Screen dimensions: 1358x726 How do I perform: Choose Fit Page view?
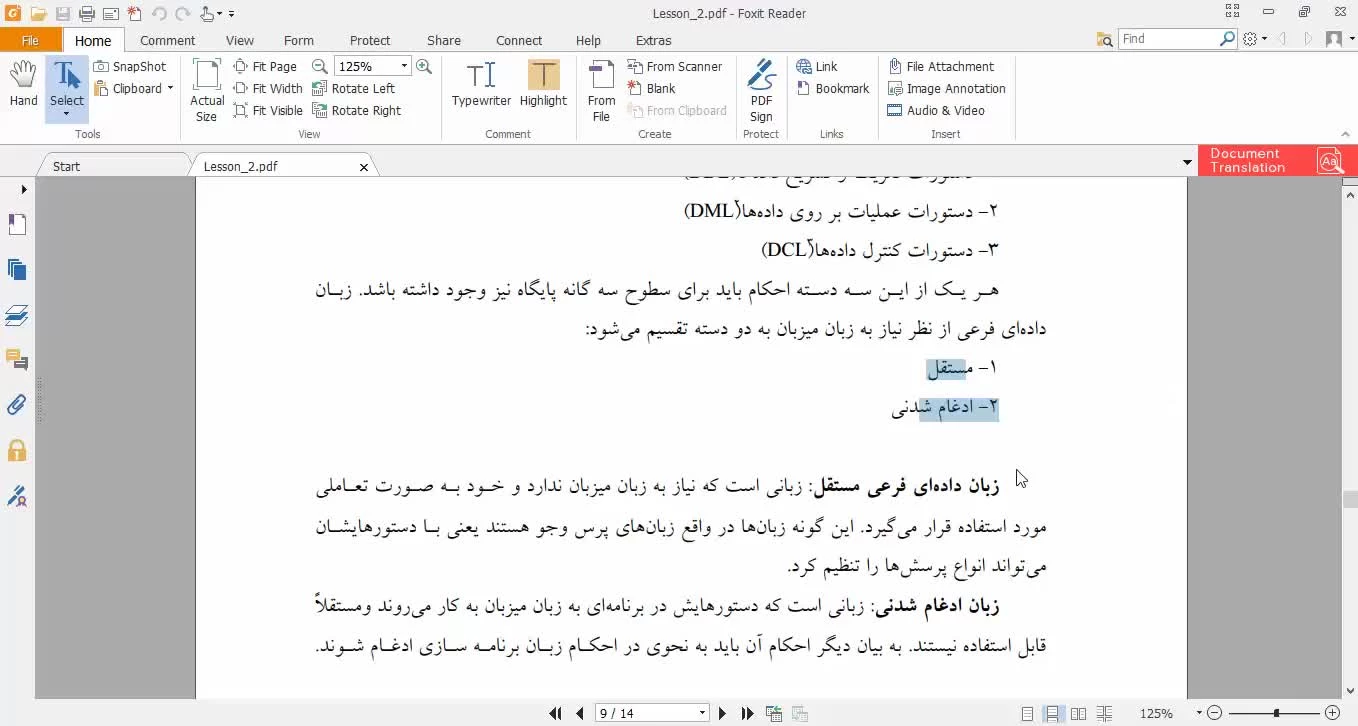(265, 66)
